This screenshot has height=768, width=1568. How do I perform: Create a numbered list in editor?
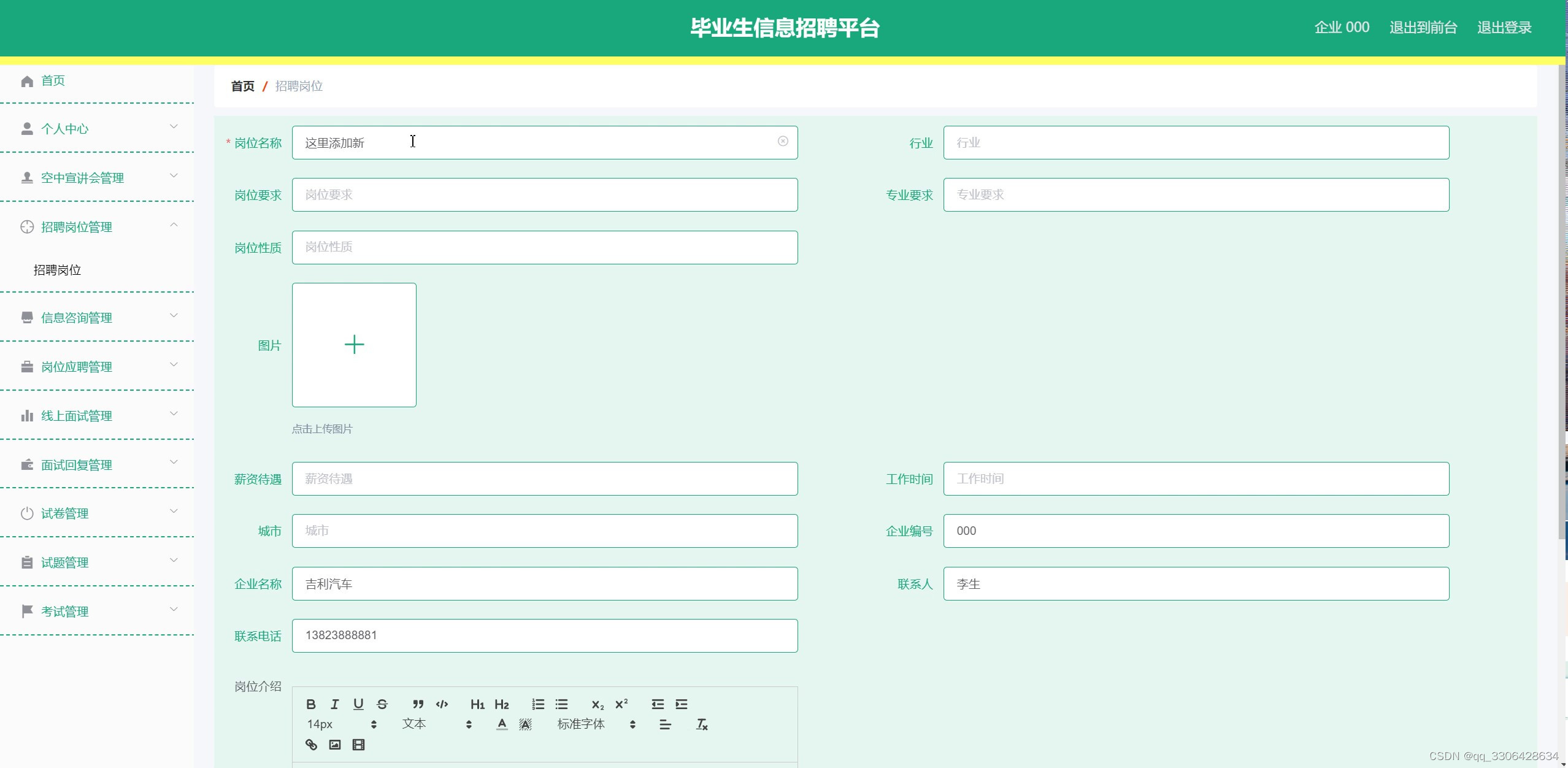(x=538, y=704)
